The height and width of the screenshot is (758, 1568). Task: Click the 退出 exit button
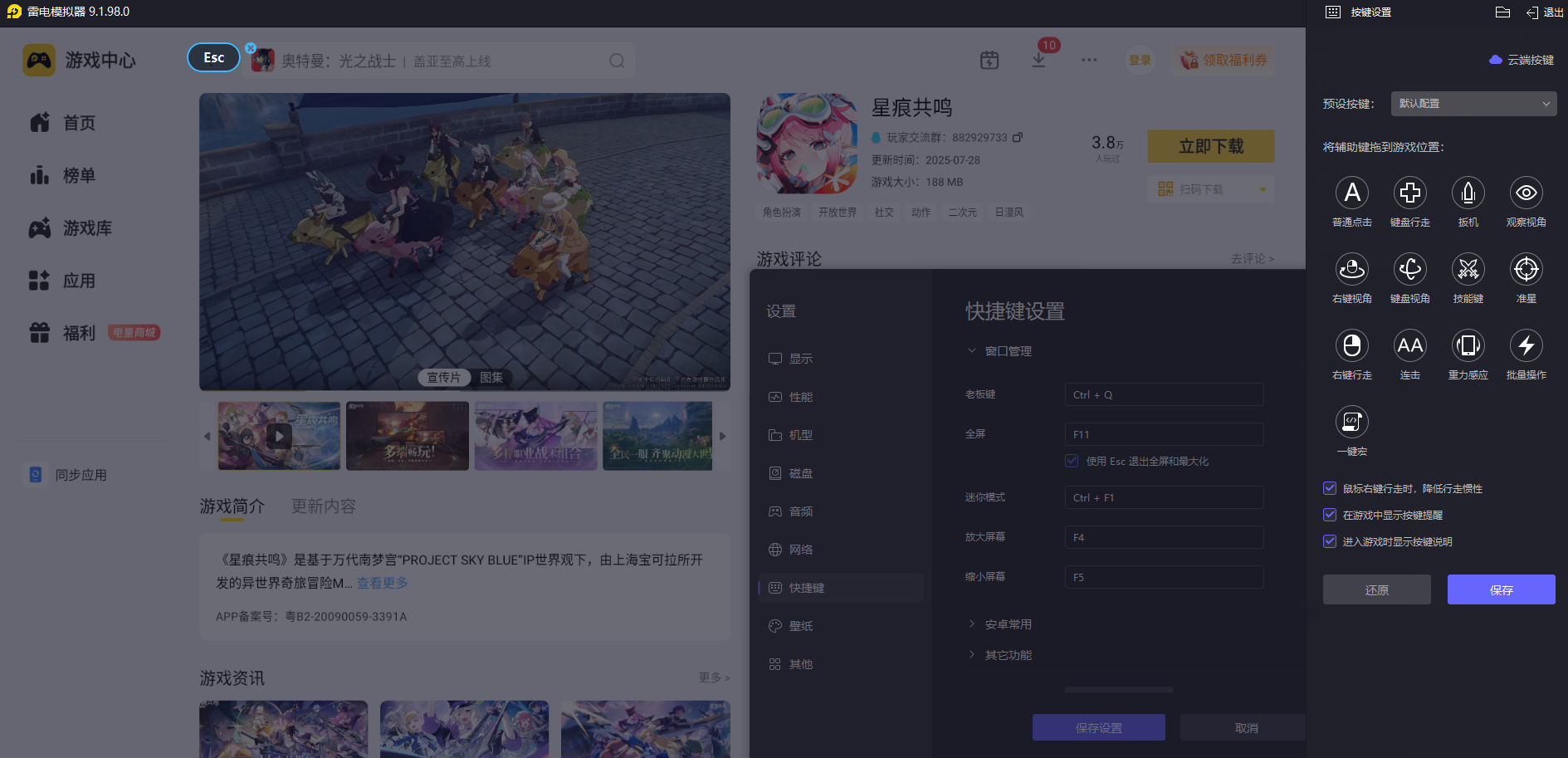(x=1545, y=12)
